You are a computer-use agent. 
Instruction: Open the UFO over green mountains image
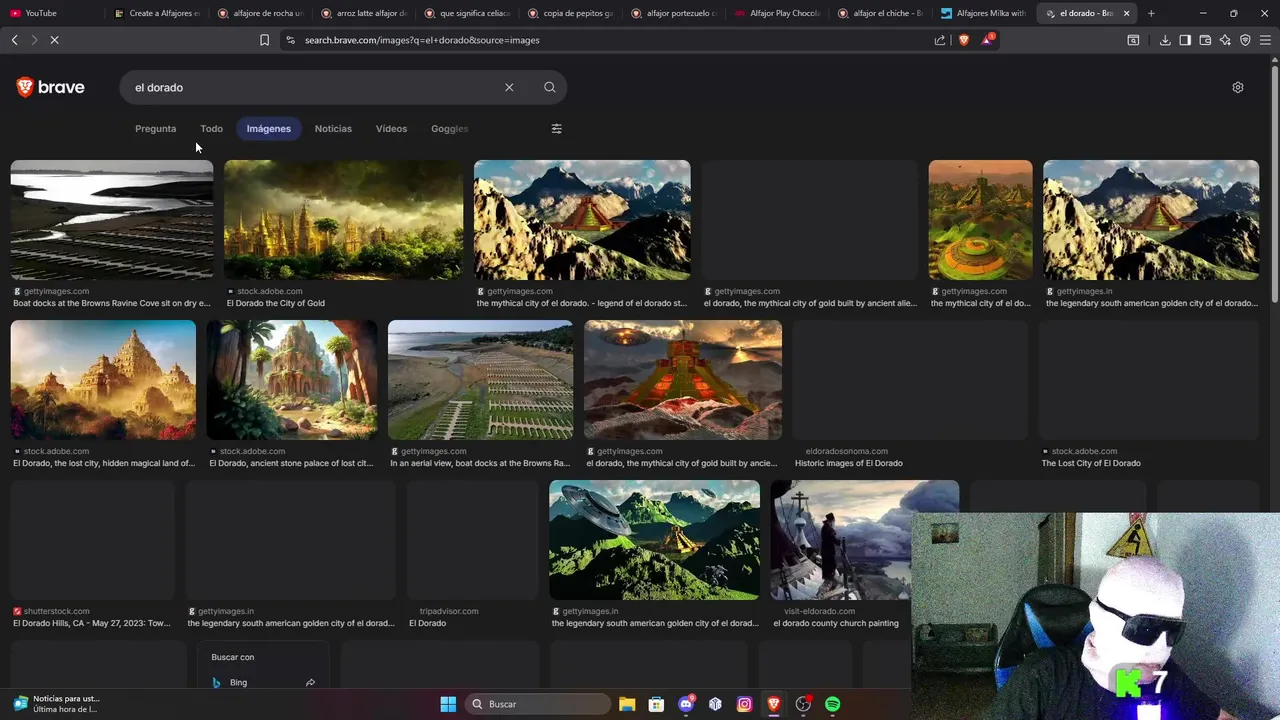coord(654,540)
